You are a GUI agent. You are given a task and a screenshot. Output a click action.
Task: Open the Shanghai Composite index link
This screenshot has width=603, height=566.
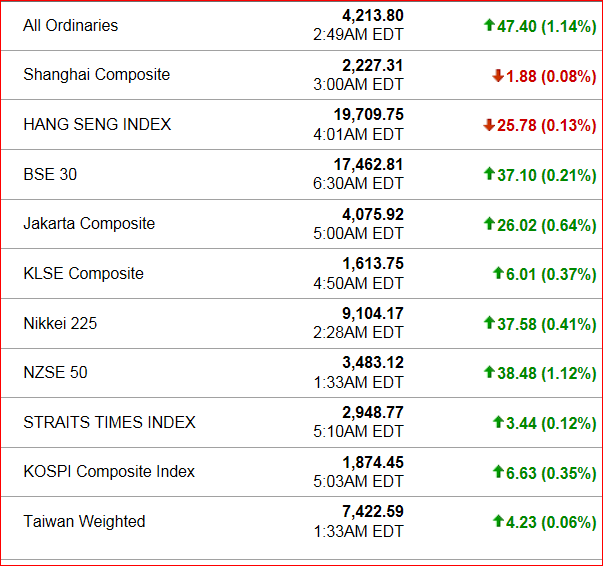pos(97,75)
